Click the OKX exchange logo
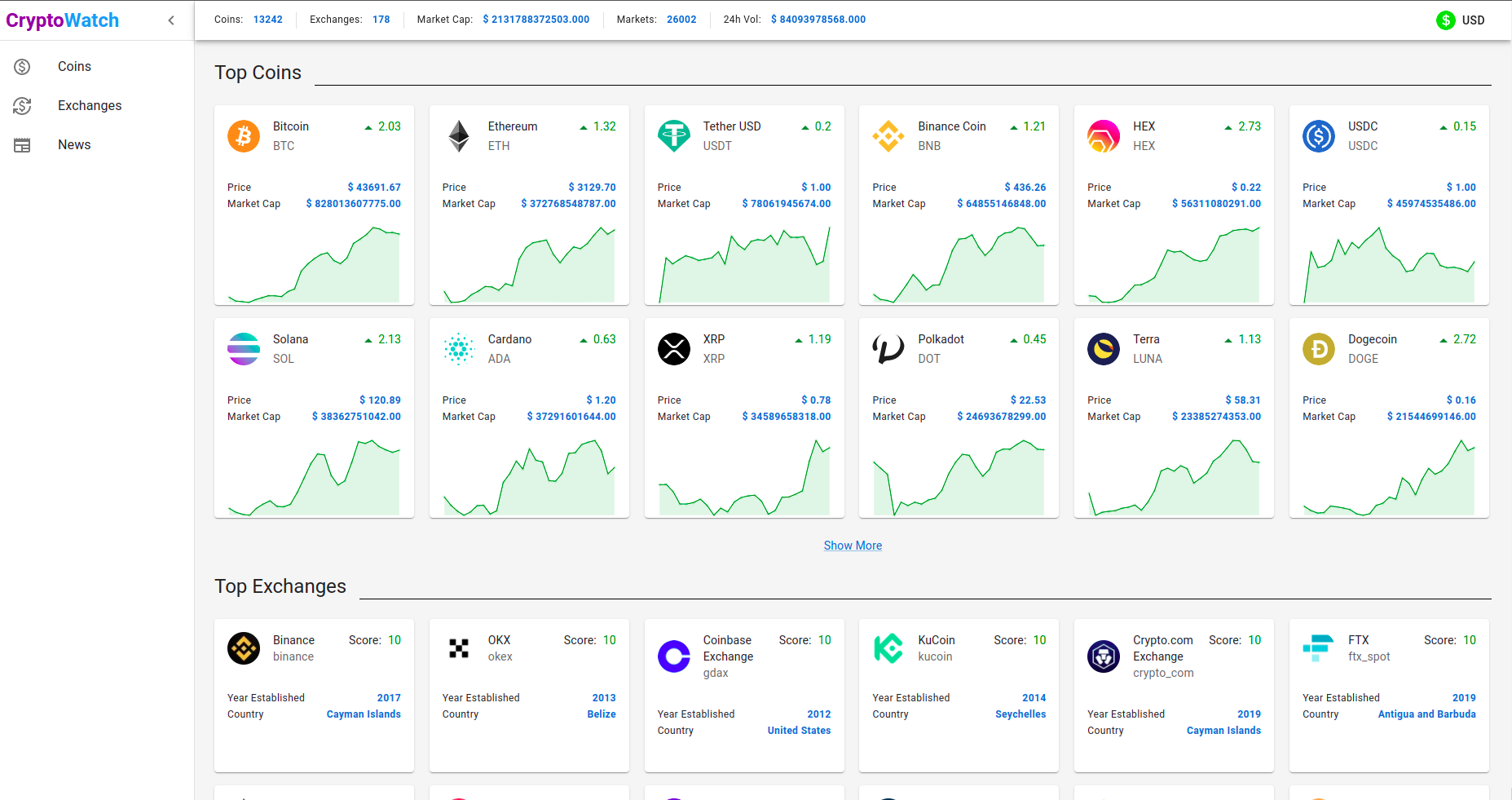The width and height of the screenshot is (1512, 800). pyautogui.click(x=459, y=648)
